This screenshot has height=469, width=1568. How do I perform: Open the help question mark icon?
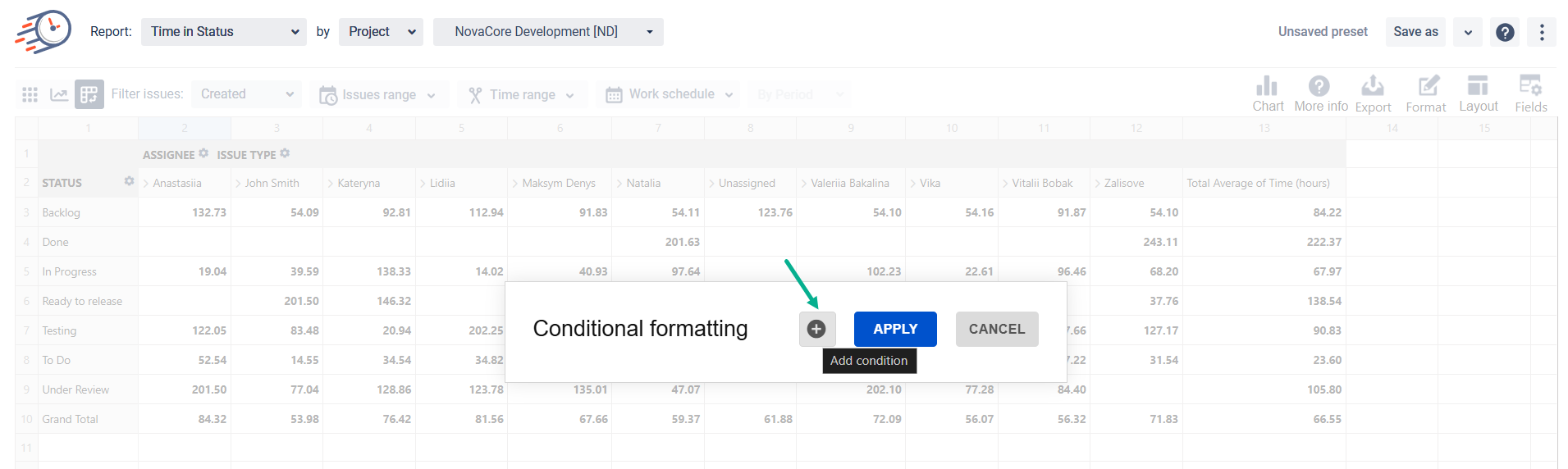point(1505,32)
